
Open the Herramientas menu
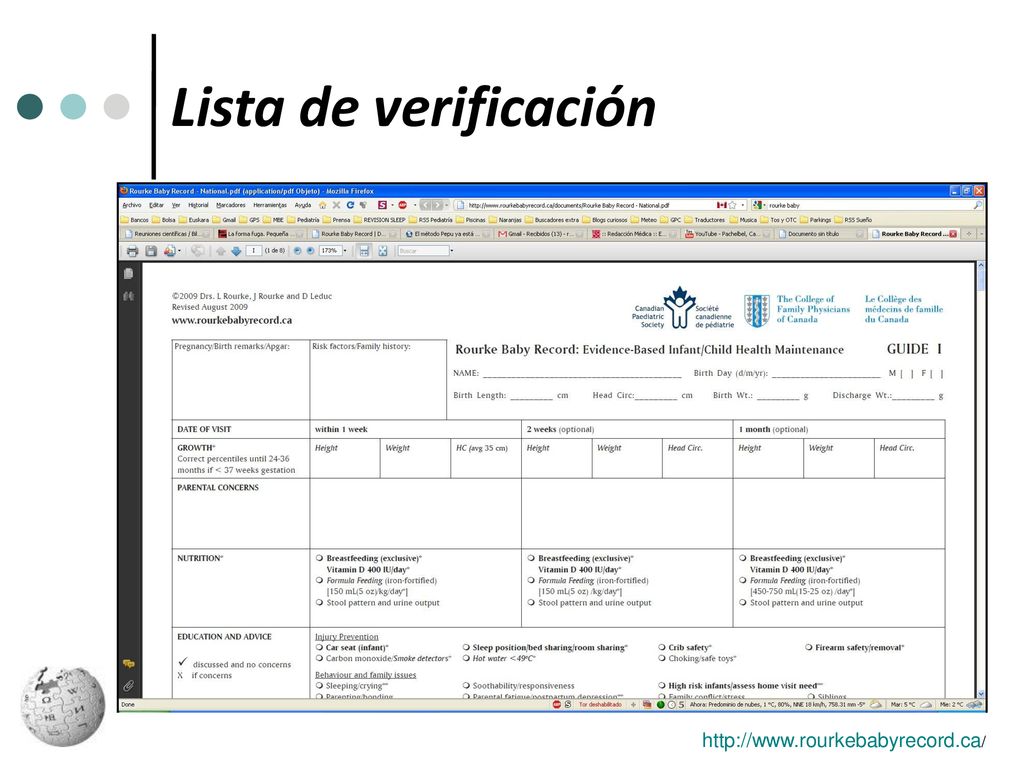pos(270,205)
